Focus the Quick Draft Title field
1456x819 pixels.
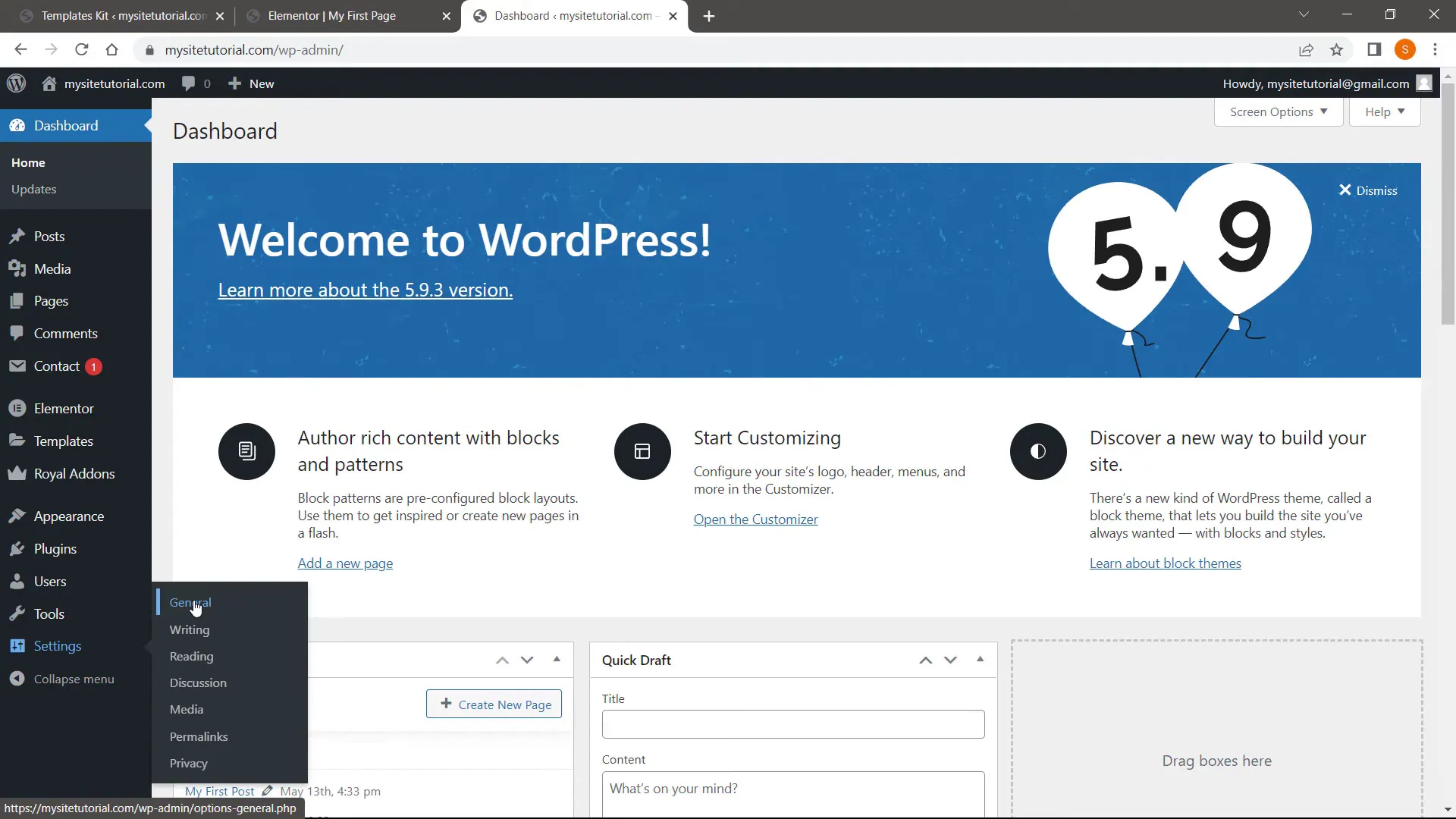pyautogui.click(x=793, y=724)
